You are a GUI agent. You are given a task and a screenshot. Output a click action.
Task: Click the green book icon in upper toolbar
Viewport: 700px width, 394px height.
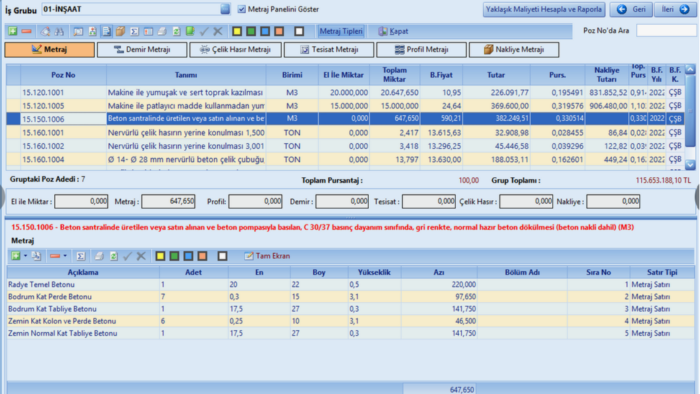(190, 31)
